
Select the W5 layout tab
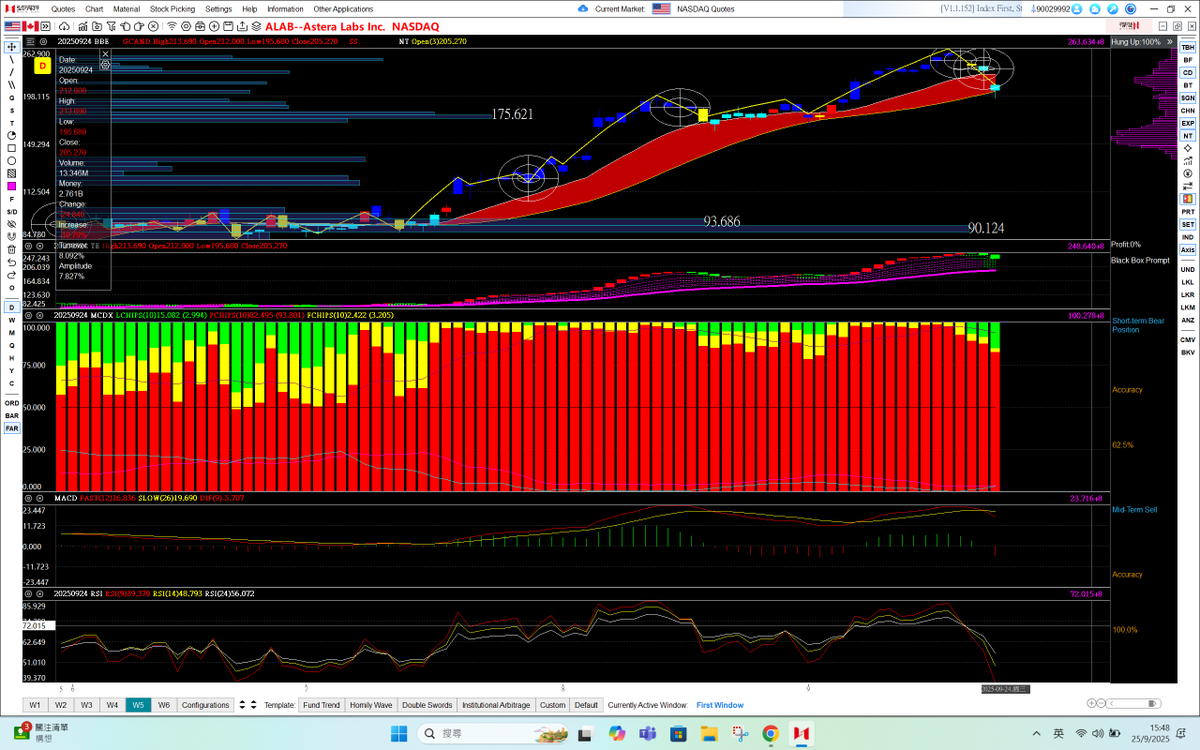click(138, 705)
